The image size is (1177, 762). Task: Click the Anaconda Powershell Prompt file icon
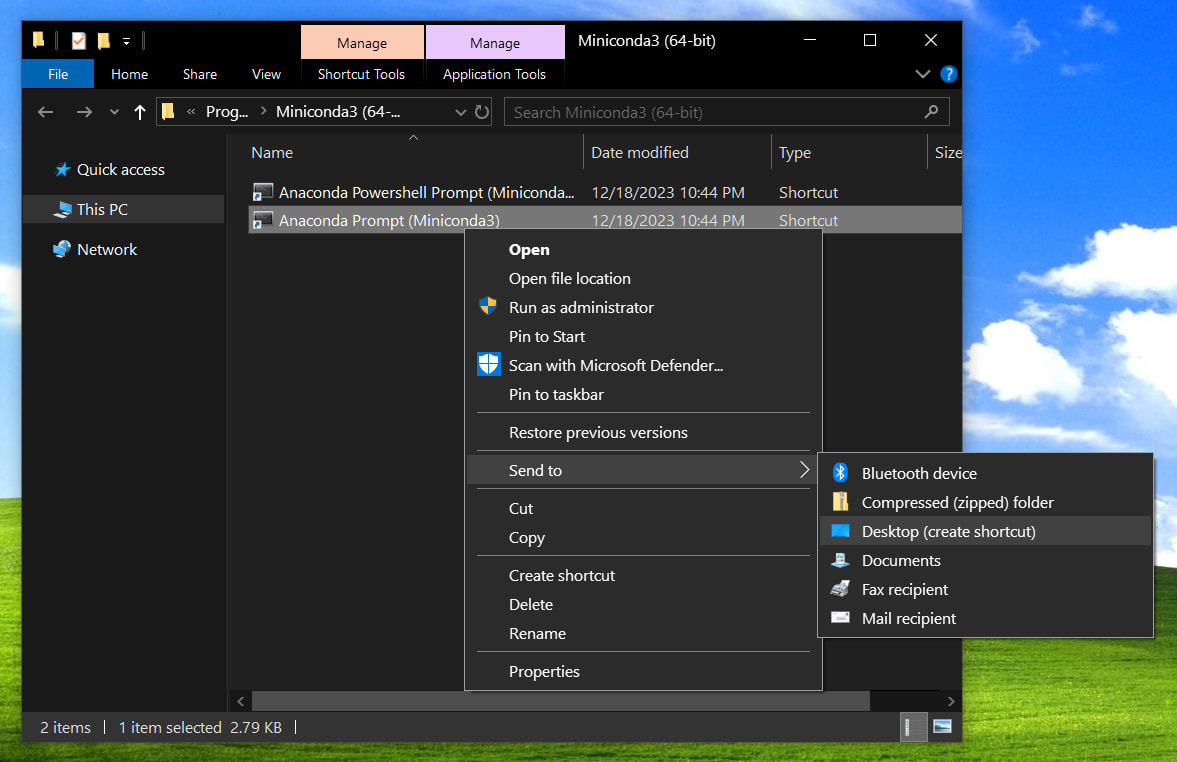click(x=262, y=192)
